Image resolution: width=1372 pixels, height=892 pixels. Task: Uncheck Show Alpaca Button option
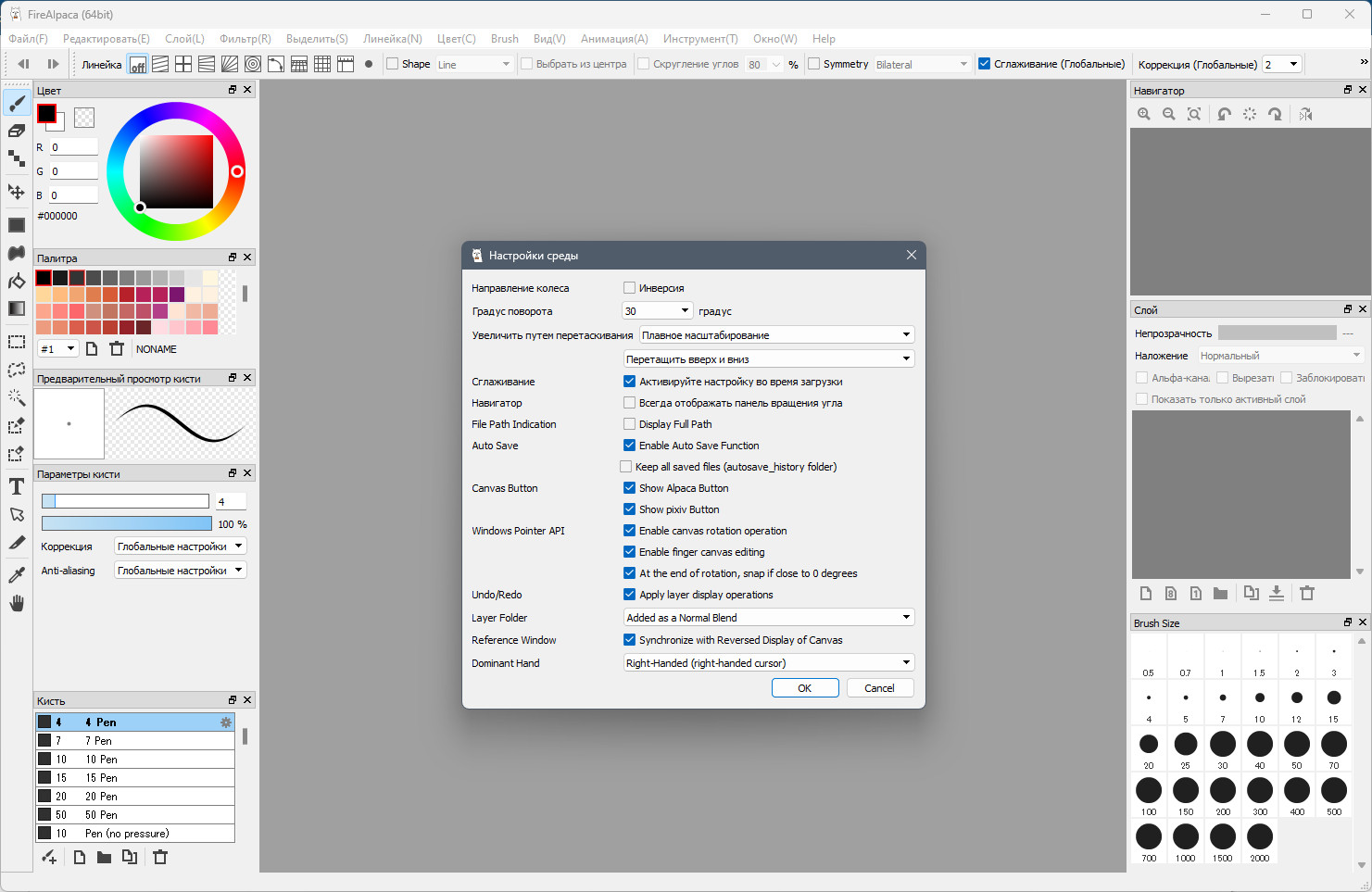click(630, 488)
